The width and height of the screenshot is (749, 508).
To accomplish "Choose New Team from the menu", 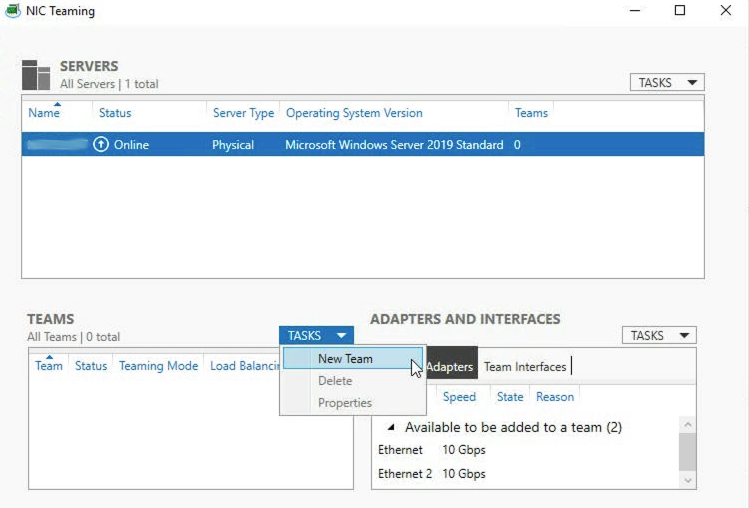I will [x=345, y=359].
